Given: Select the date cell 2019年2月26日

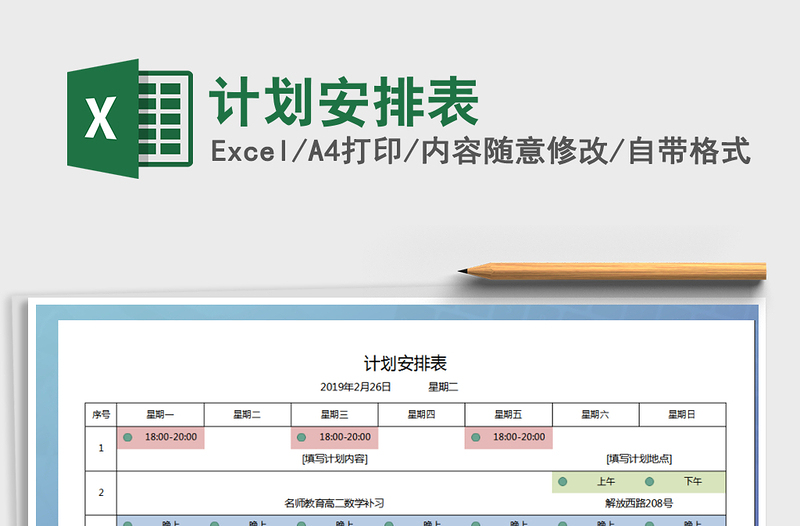Looking at the screenshot, I should pyautogui.click(x=356, y=387).
